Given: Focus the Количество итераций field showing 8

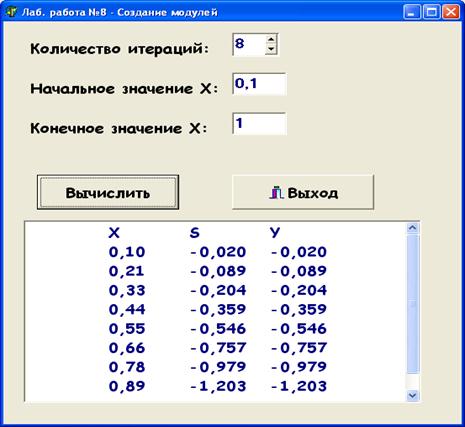Looking at the screenshot, I should [x=249, y=44].
